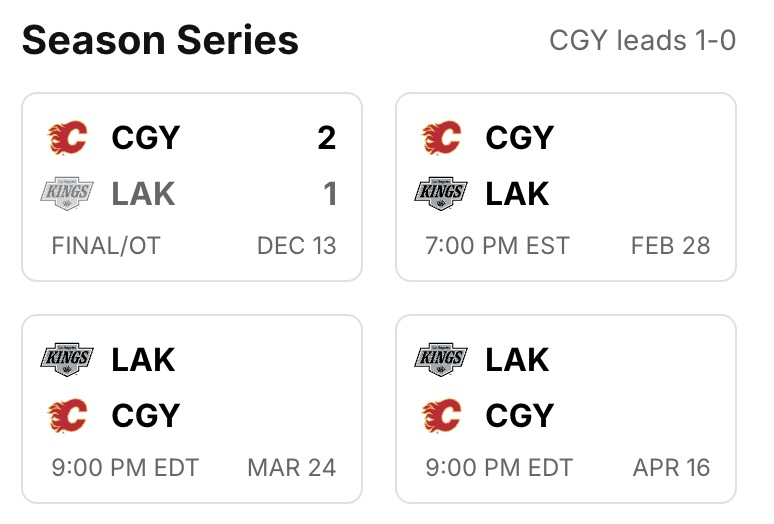Click Flames logo in Mar 24 game
This screenshot has width=774, height=524.
click(x=67, y=415)
